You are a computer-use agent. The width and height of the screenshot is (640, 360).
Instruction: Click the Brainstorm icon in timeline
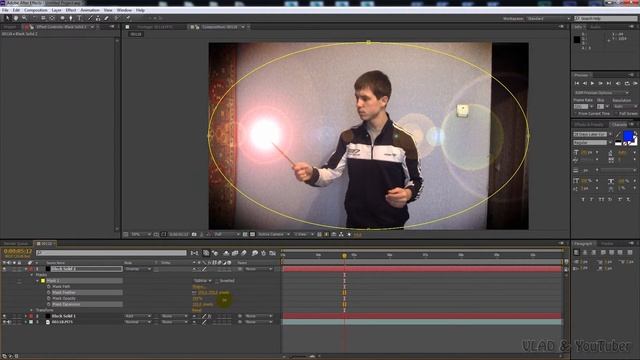coord(255,253)
